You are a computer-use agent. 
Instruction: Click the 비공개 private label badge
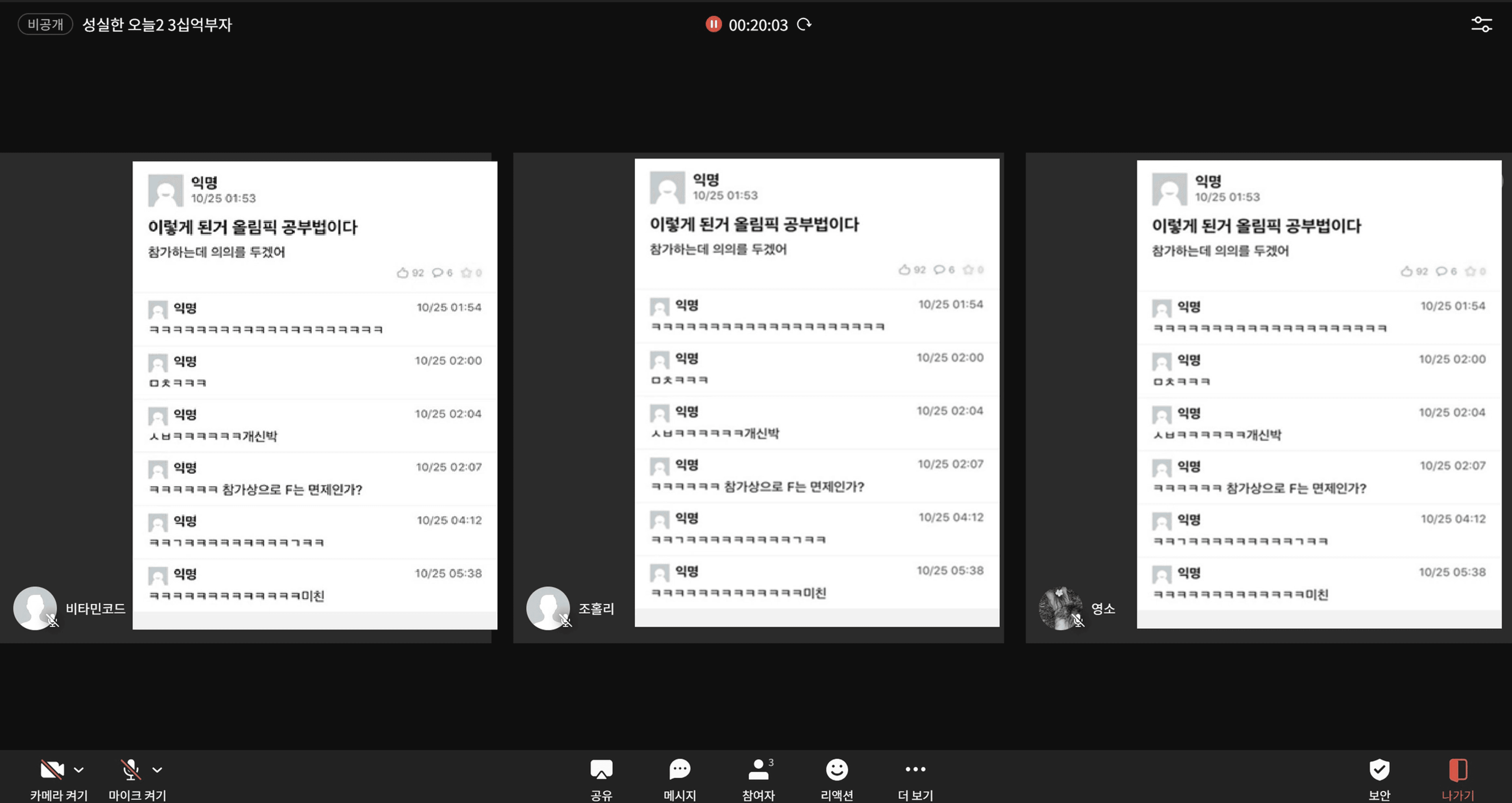click(45, 24)
